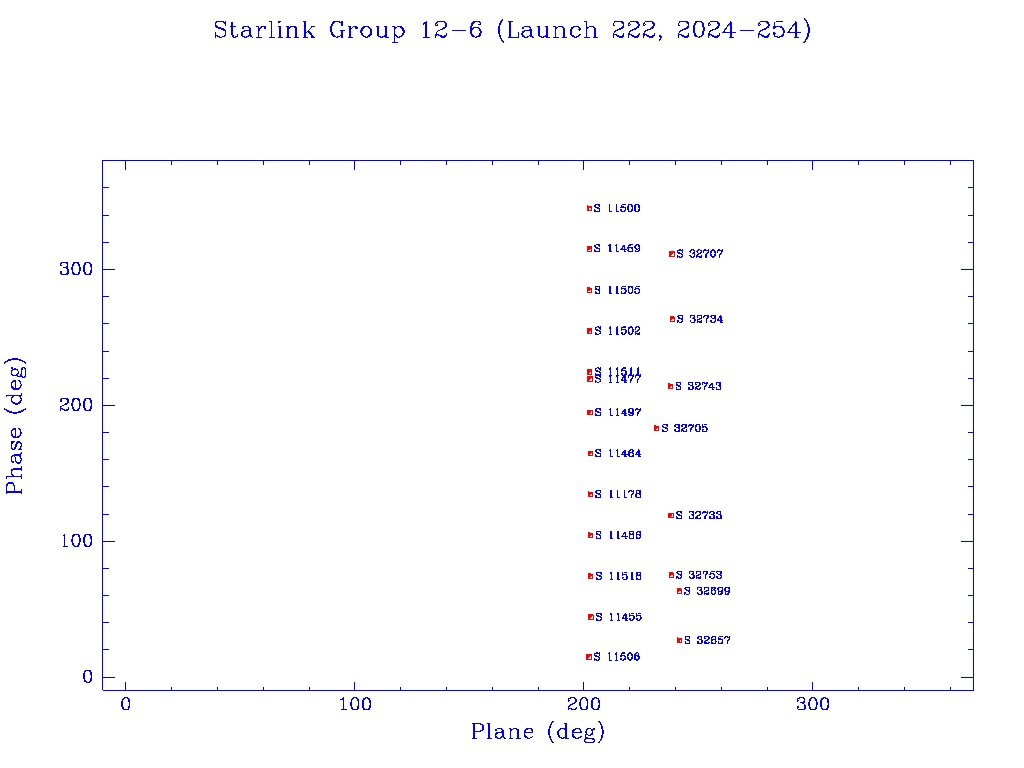Select the S 11455 satellite label
This screenshot has height=768, width=1024.
(x=618, y=617)
